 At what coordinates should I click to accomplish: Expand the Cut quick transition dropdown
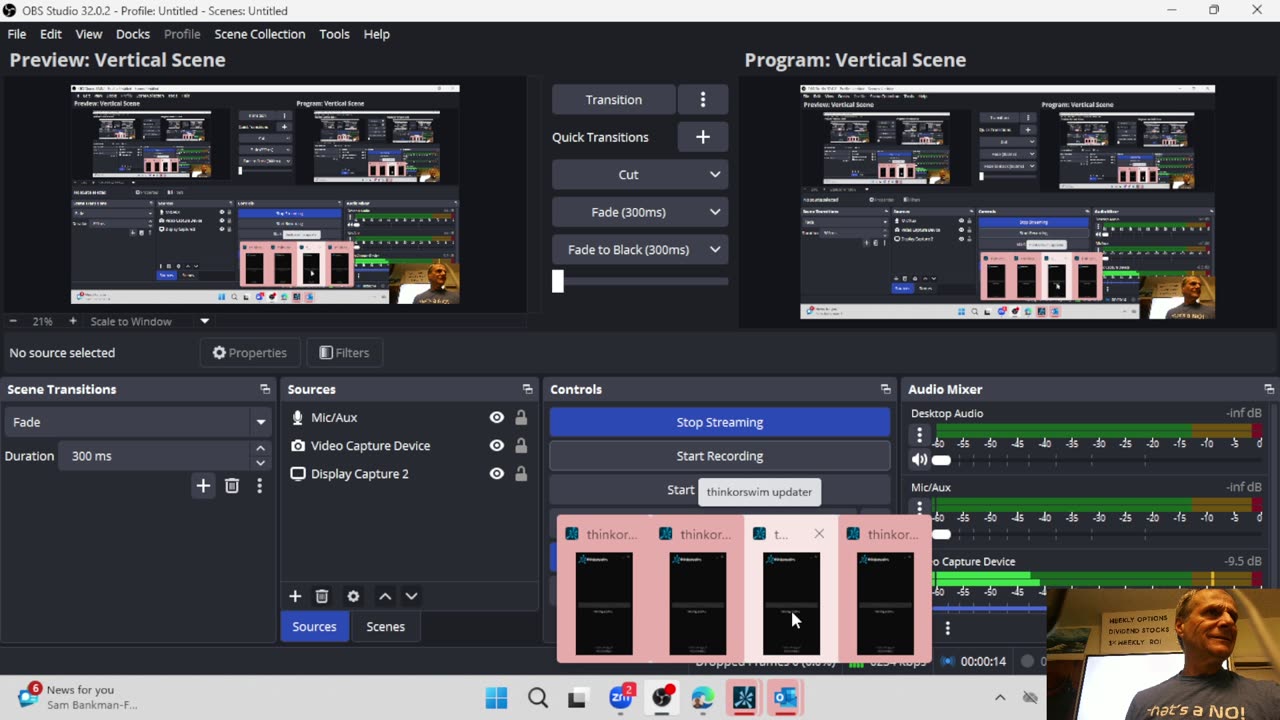[715, 175]
